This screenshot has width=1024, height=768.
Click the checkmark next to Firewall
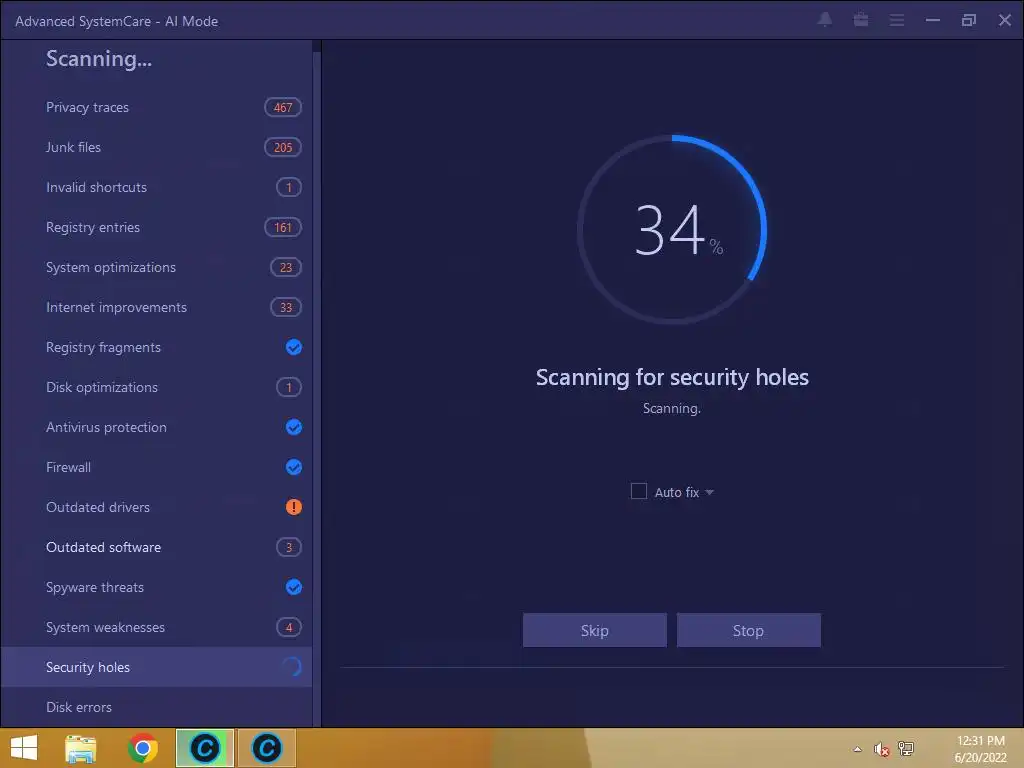(294, 467)
